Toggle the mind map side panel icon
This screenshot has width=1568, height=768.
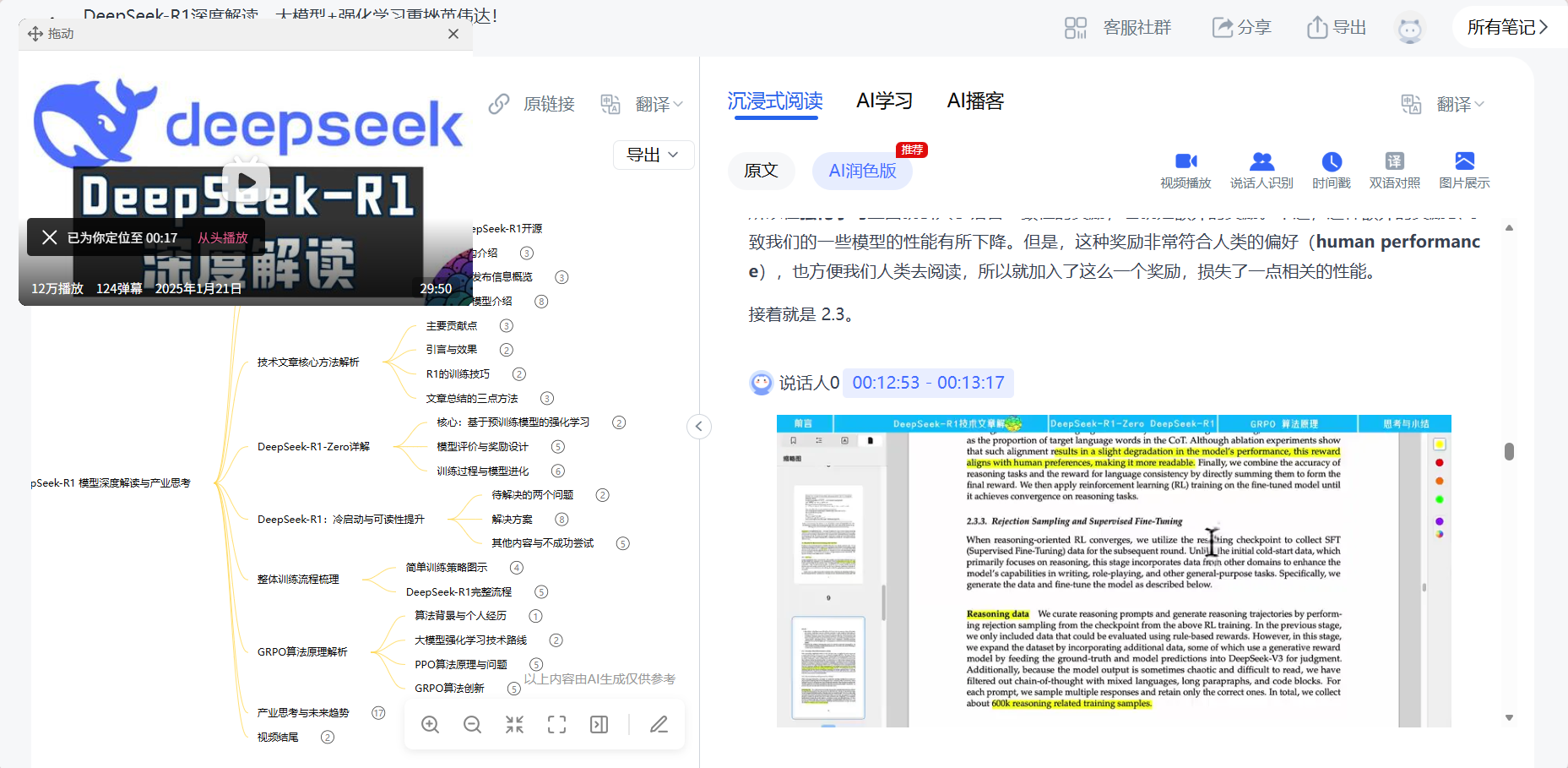click(600, 725)
